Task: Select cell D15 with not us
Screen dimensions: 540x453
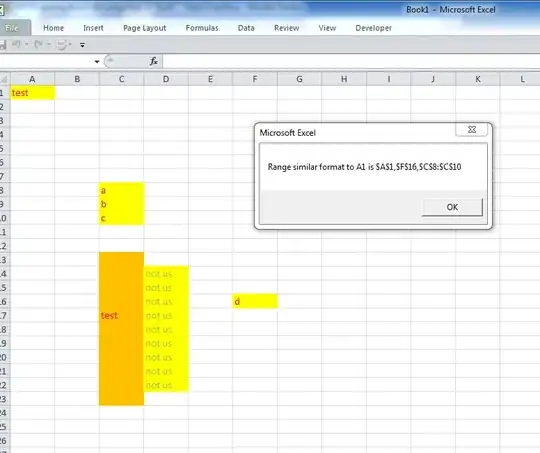Action: click(x=166, y=288)
